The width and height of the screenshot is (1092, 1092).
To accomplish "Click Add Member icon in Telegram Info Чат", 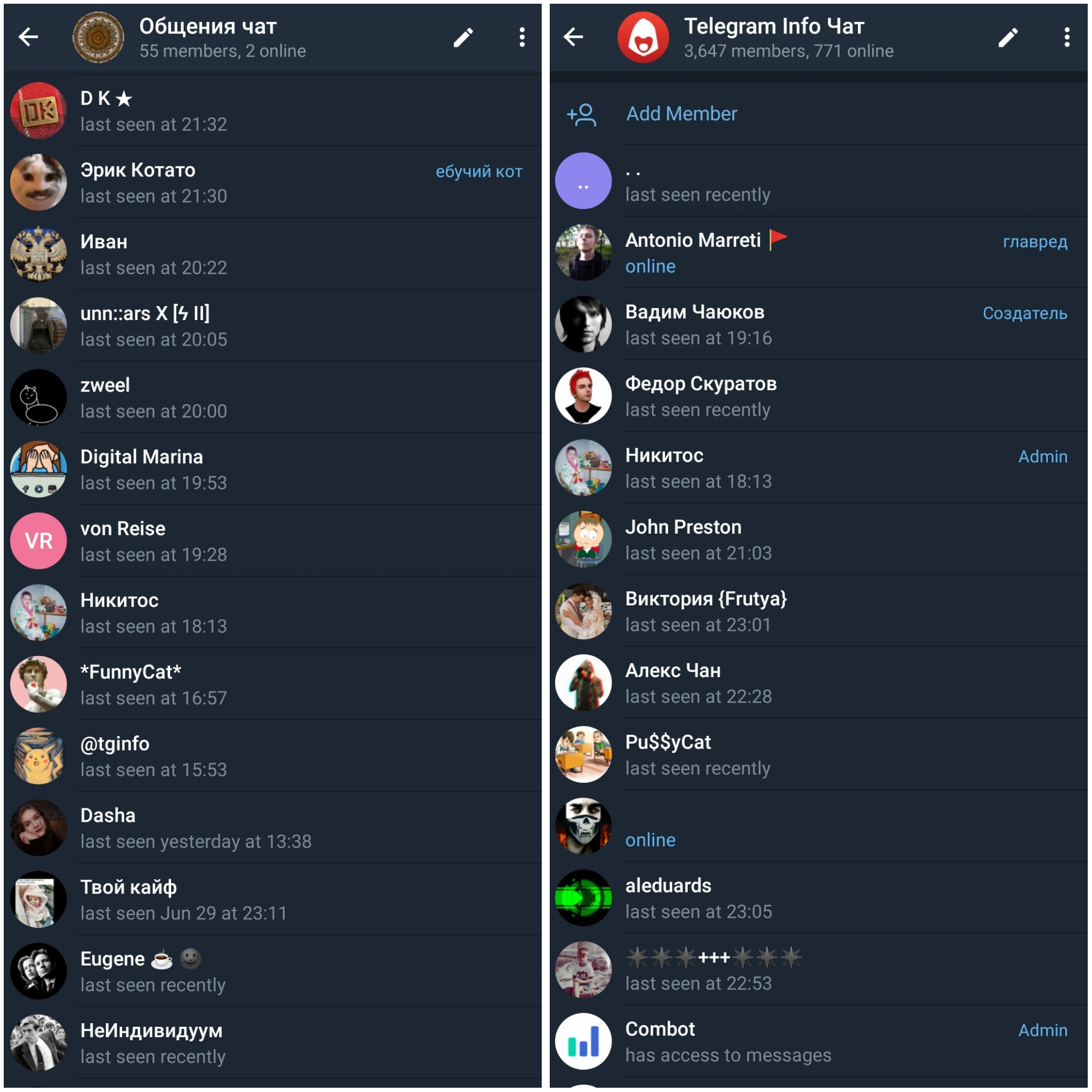I will pos(583,112).
